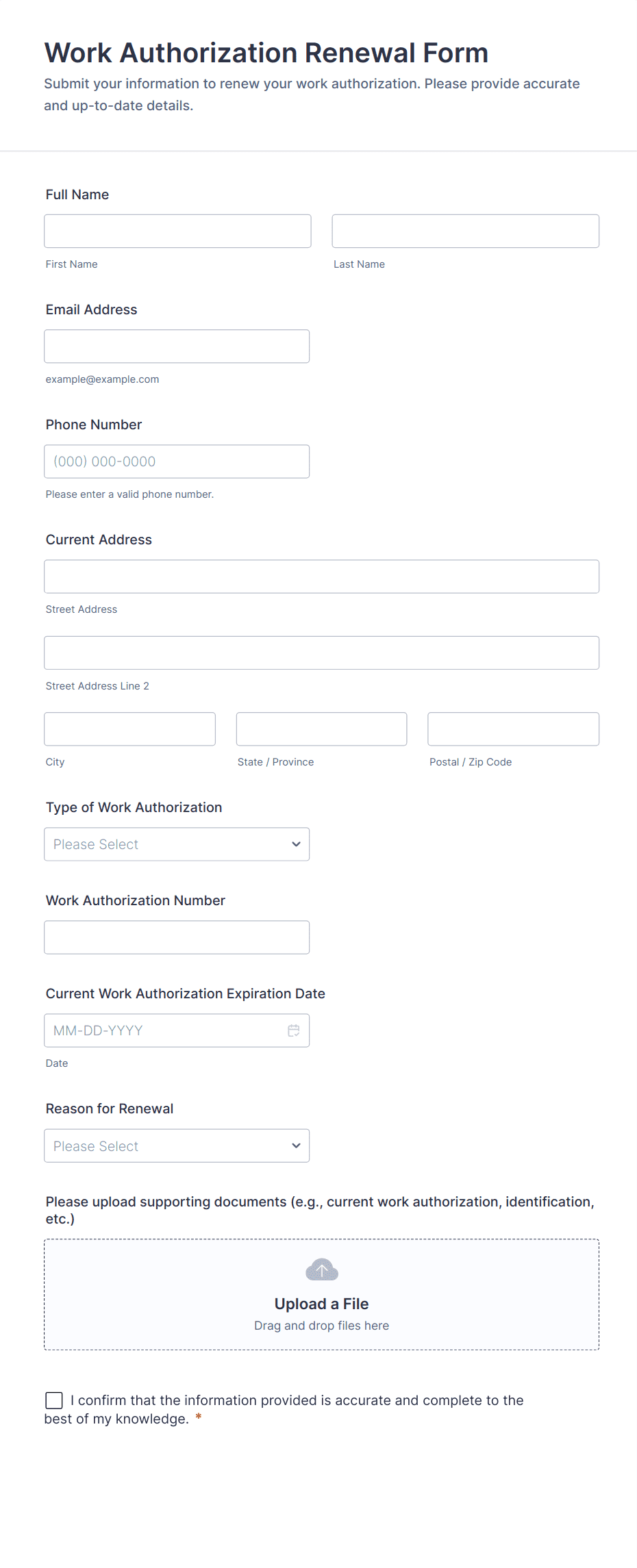Click the Drag and drop files here text

321,1325
